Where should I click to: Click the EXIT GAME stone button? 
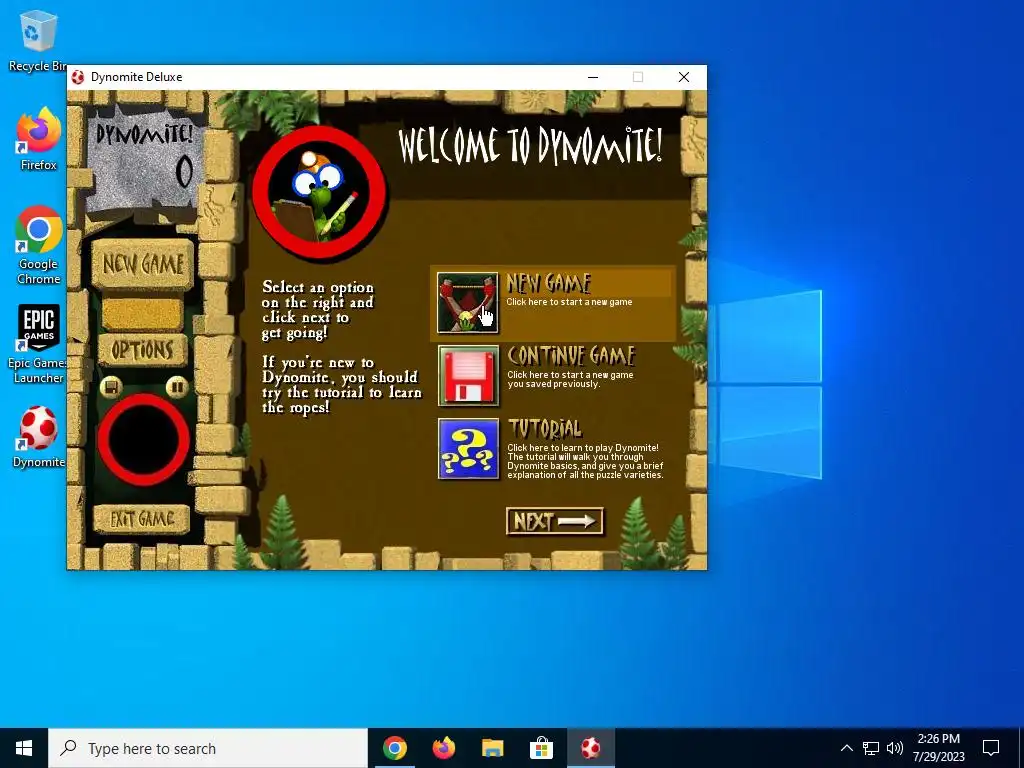point(142,519)
